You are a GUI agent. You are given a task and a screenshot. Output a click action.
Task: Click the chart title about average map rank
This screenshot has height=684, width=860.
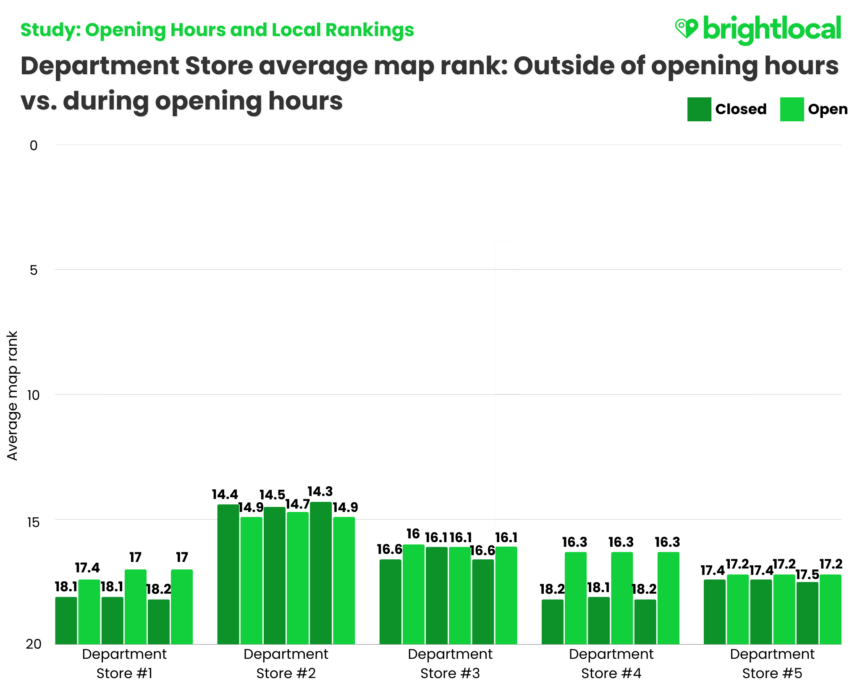(x=430, y=83)
